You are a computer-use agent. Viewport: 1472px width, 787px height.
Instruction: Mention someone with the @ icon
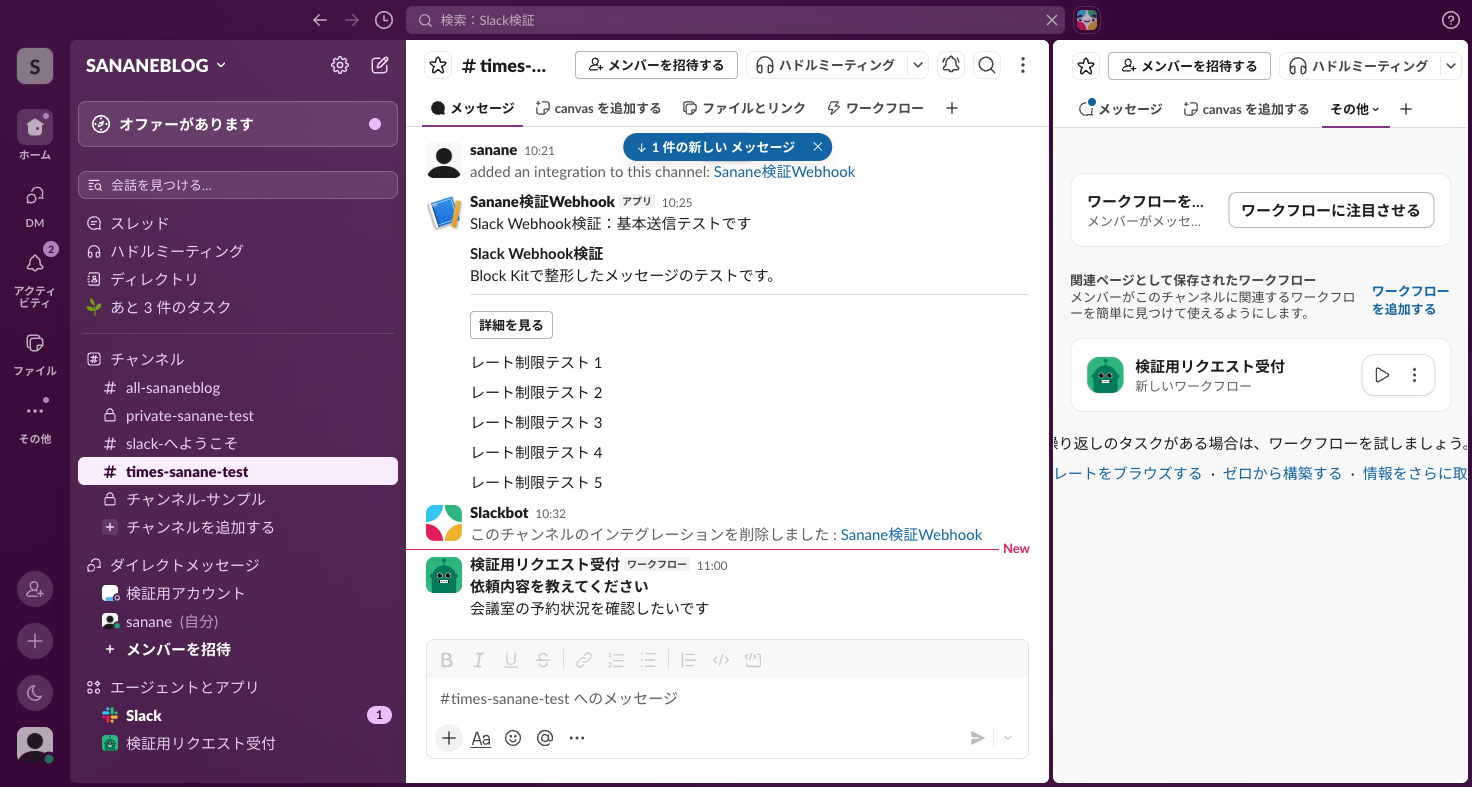tap(545, 738)
